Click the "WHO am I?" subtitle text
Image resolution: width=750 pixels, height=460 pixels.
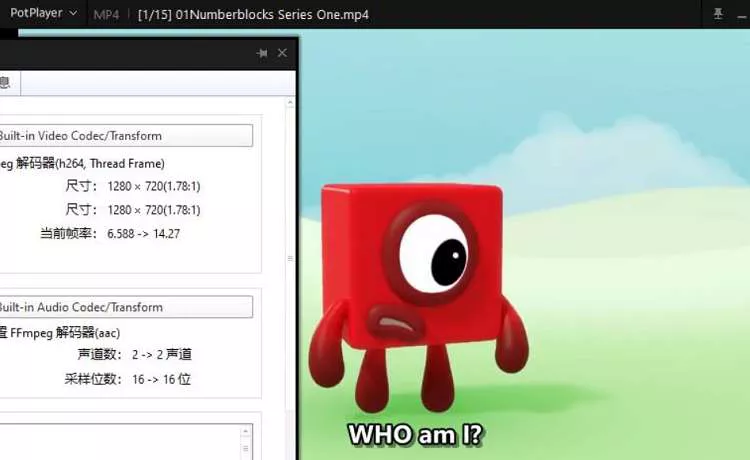pos(415,435)
